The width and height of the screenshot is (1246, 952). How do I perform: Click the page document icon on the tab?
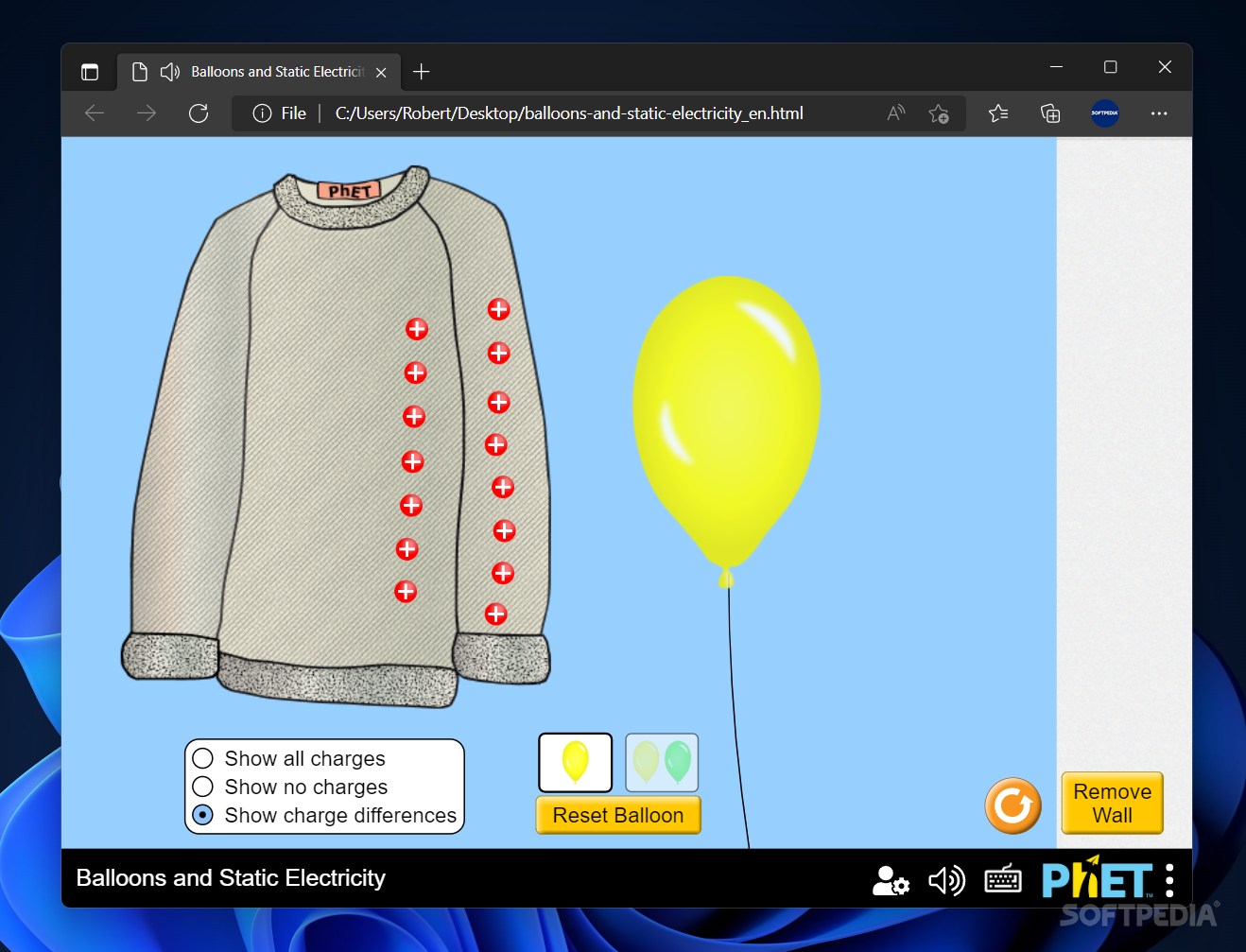click(140, 72)
